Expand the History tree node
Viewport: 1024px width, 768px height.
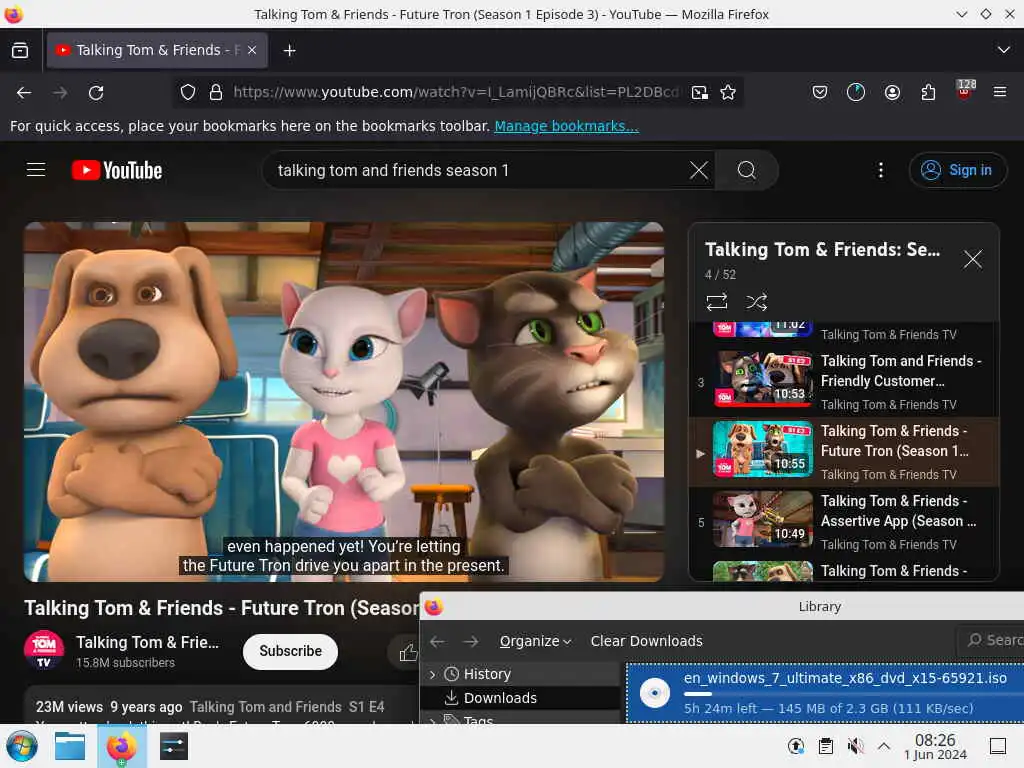pyautogui.click(x=432, y=674)
